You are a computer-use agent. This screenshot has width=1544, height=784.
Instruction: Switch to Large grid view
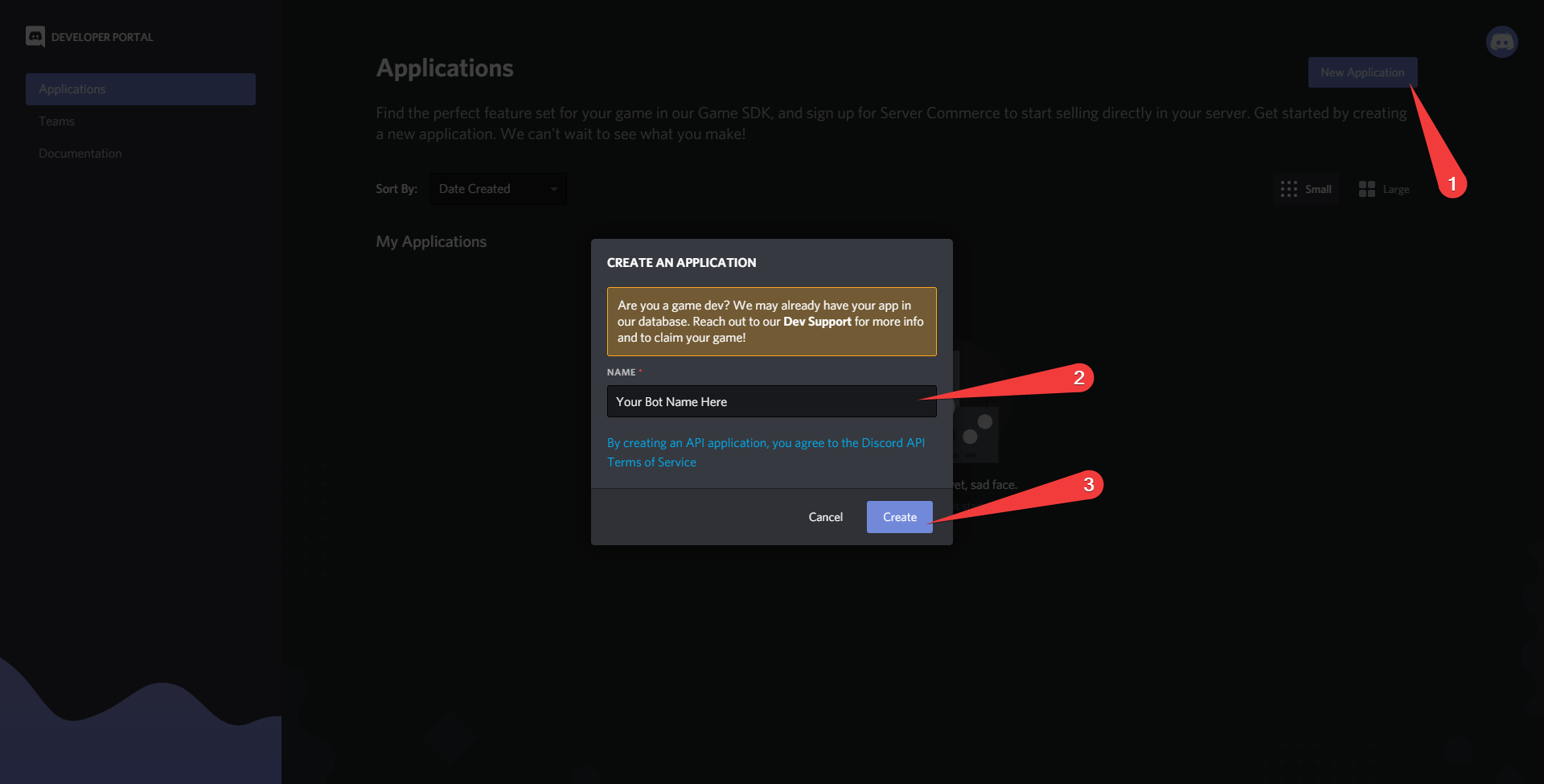point(1384,189)
